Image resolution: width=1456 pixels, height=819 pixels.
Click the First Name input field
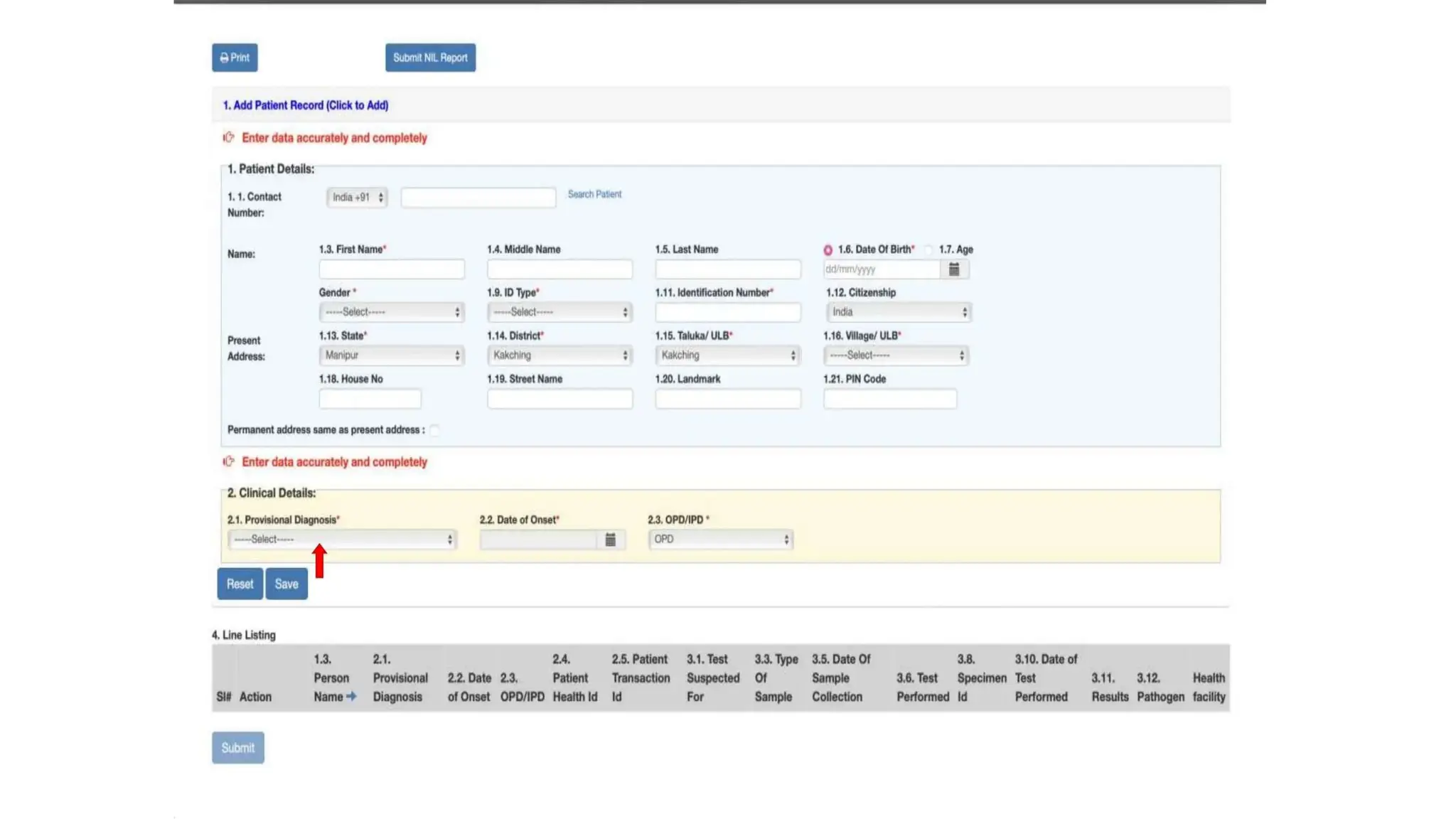(x=392, y=269)
